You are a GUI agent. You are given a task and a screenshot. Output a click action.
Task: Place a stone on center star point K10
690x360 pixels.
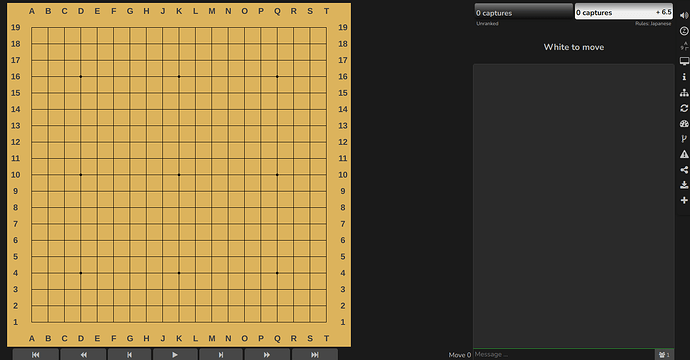tap(179, 175)
